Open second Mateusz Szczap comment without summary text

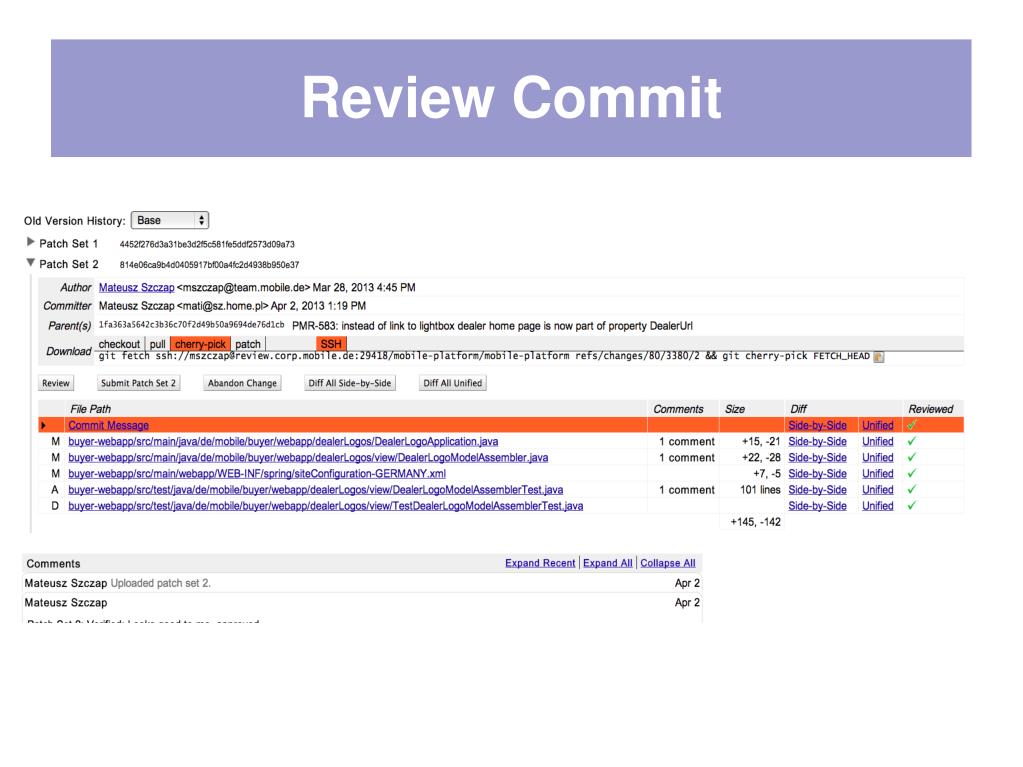[x=362, y=603]
